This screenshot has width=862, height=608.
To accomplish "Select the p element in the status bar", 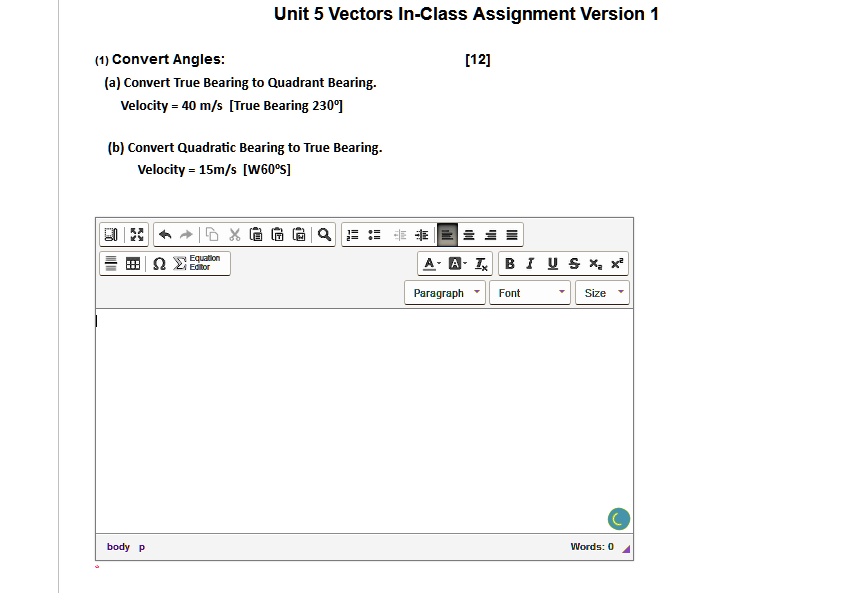I will 140,546.
